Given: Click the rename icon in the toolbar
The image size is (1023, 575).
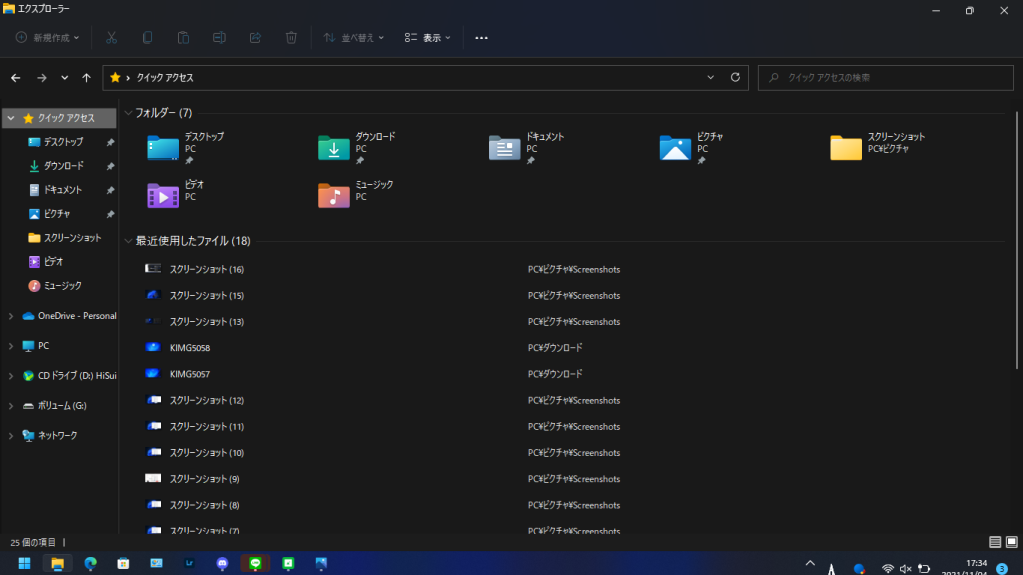Looking at the screenshot, I should coord(219,38).
